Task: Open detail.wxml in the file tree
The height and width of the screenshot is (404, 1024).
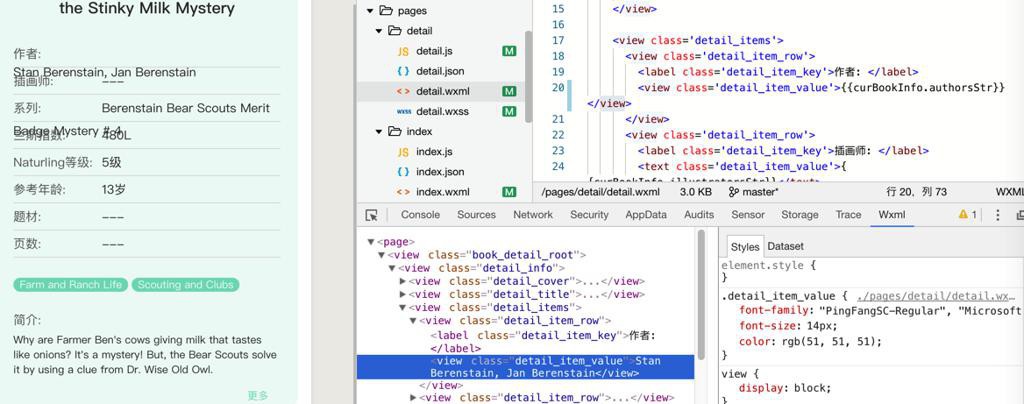Action: pos(442,91)
